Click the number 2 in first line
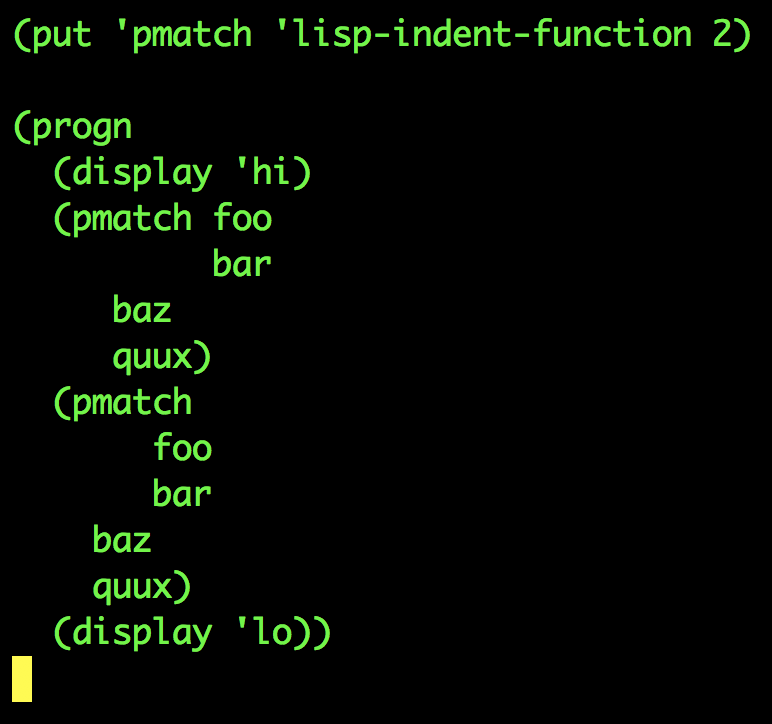The height and width of the screenshot is (724, 772). tap(723, 33)
